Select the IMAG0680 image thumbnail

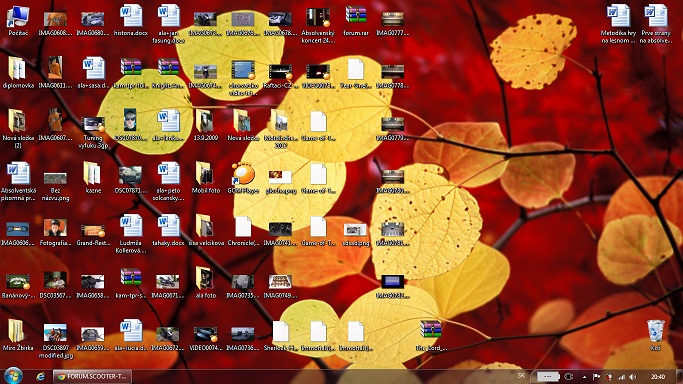pos(93,24)
